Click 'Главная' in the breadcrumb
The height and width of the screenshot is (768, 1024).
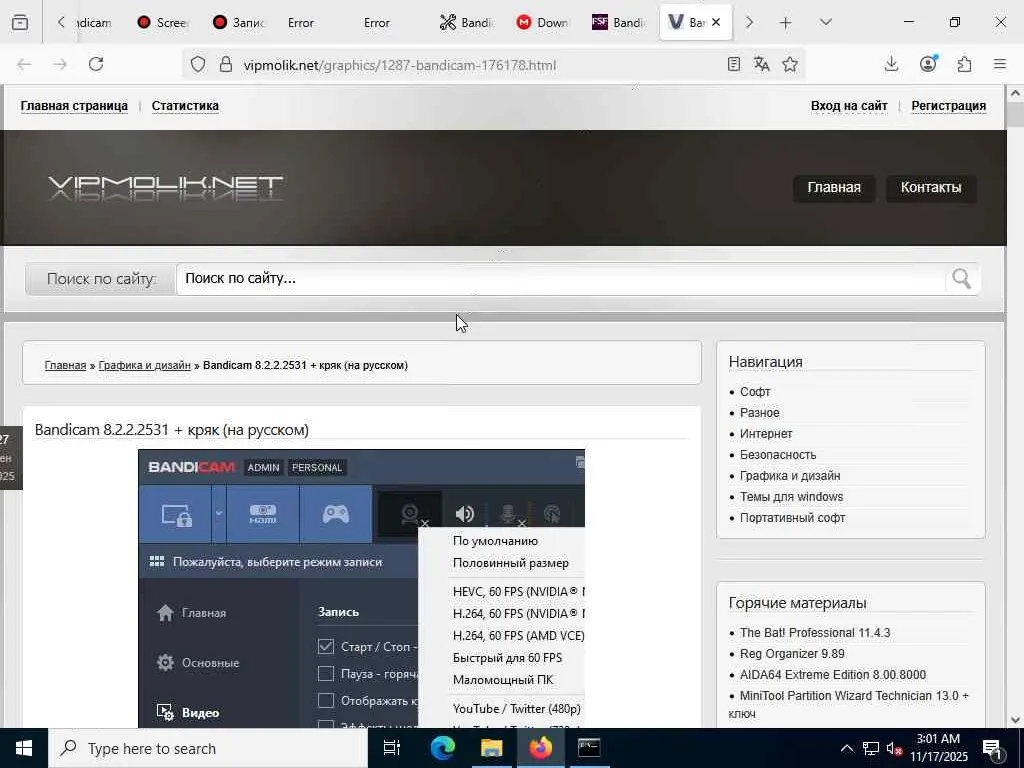click(65, 366)
